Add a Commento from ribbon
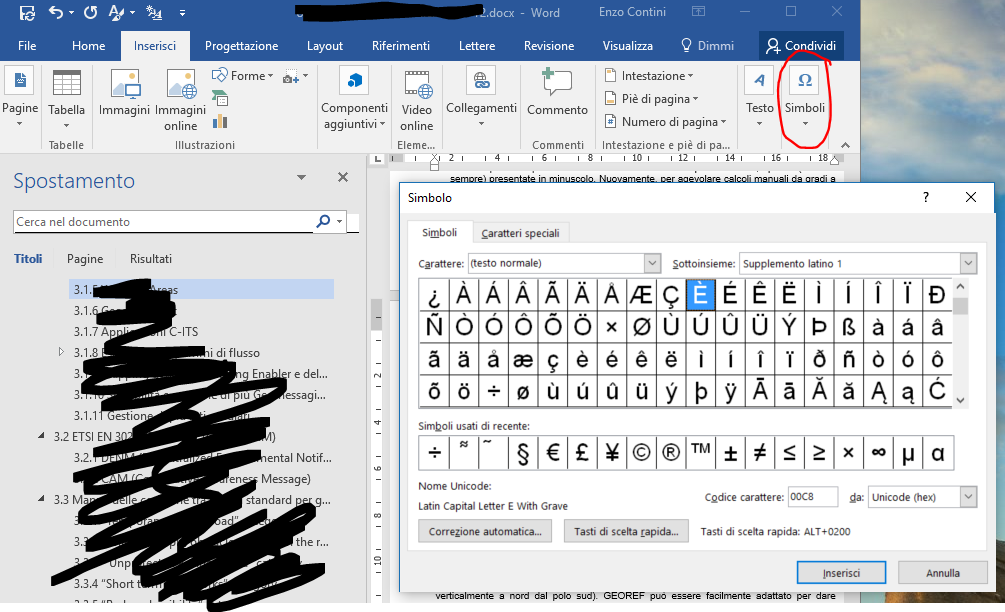Viewport: 1005px width, 612px height. 557,93
